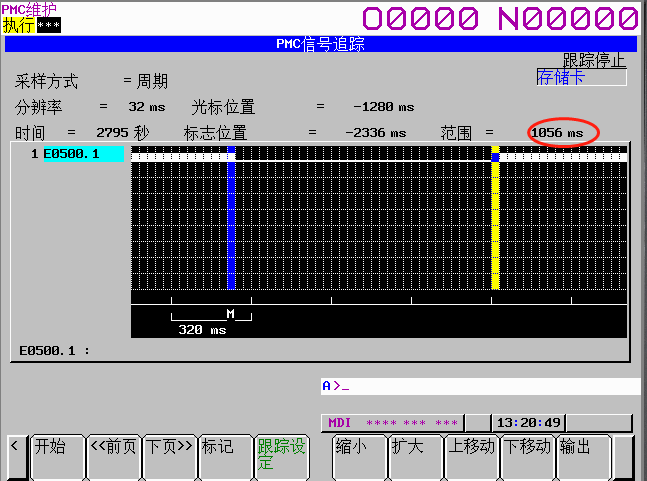Click the 13:20:49 clock display
The image size is (647, 481).
pyautogui.click(x=528, y=423)
